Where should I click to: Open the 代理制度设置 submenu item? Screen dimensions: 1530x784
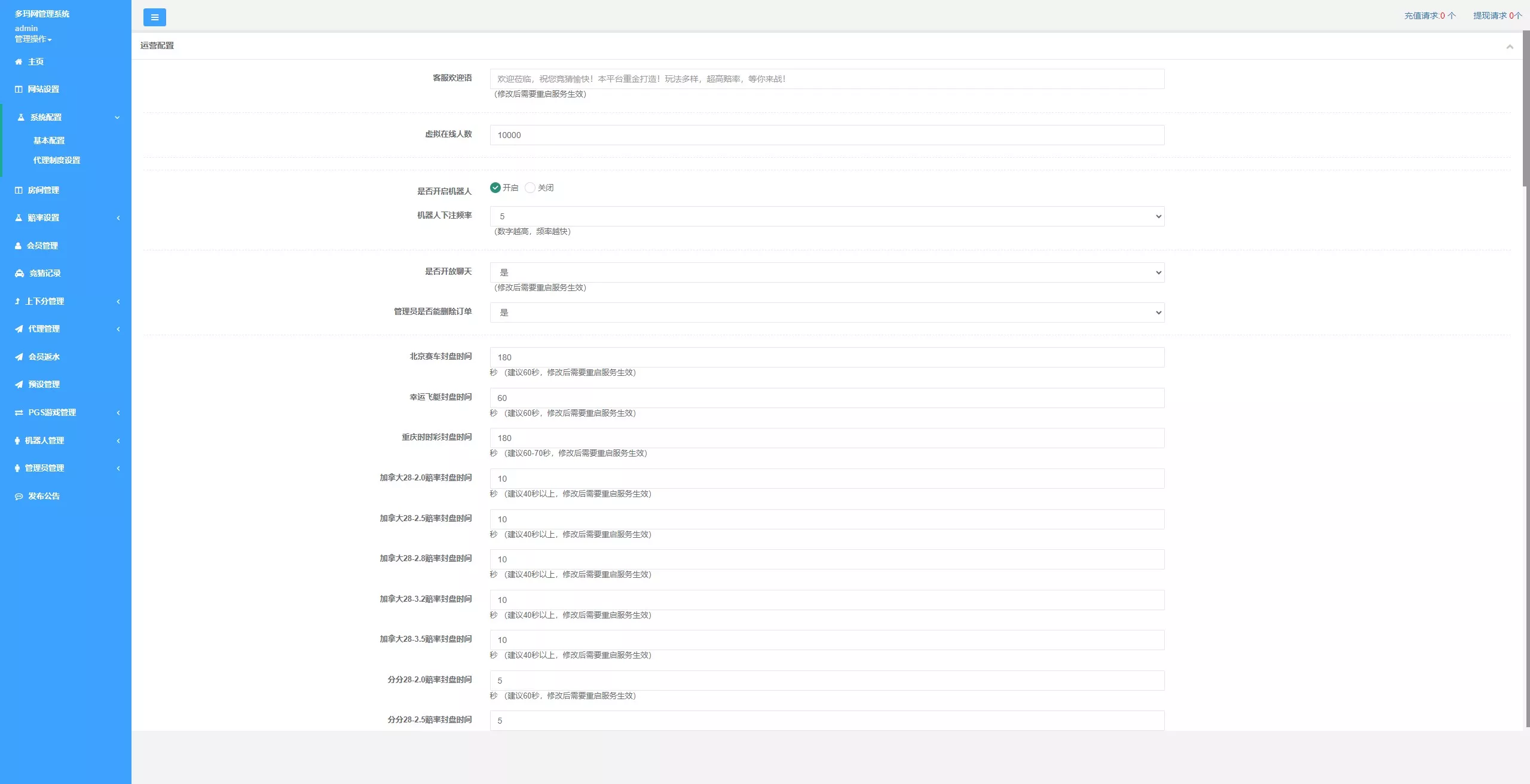click(x=57, y=160)
